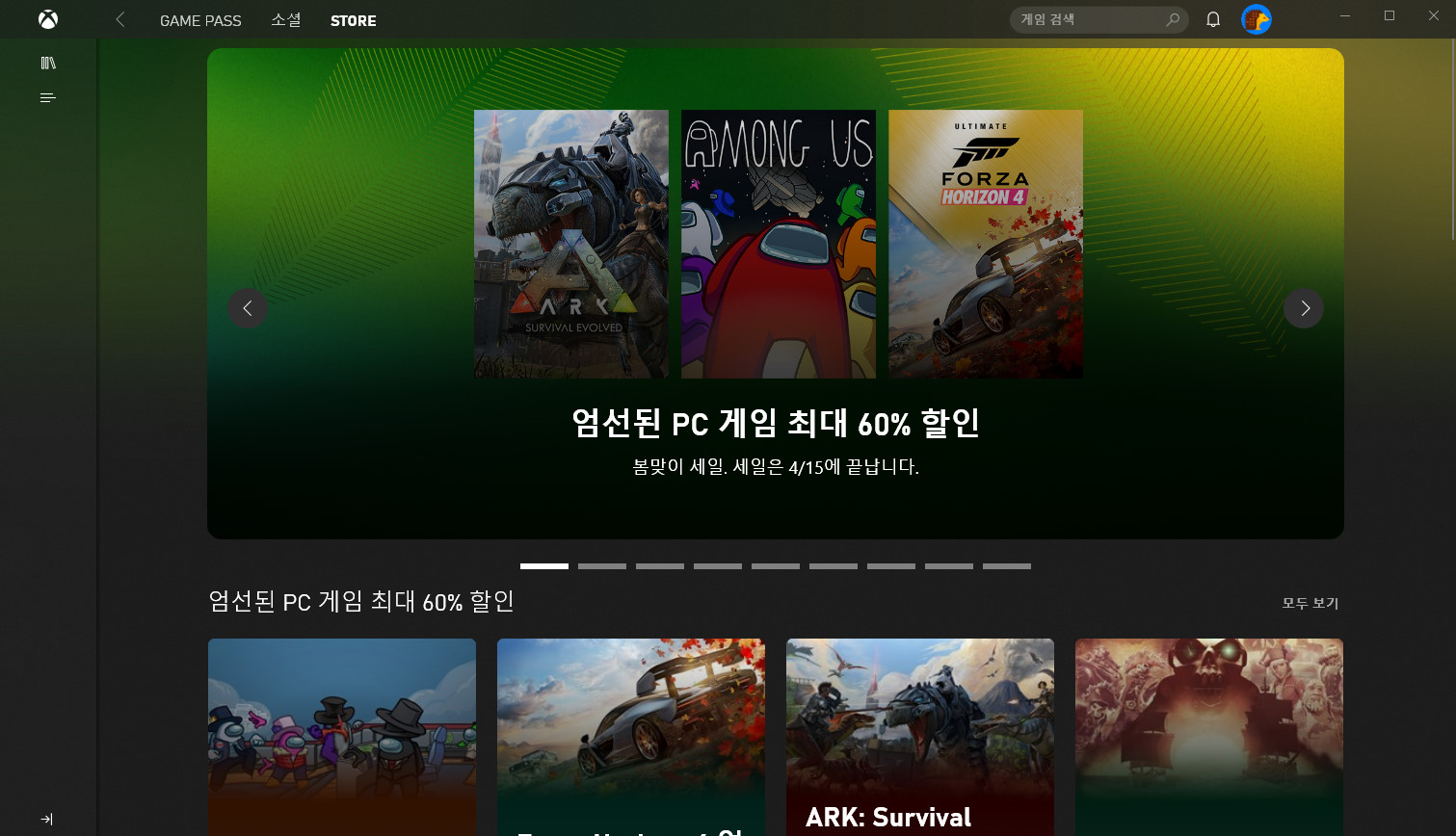Screen dimensions: 1456x836
Task: Click the vertical scrollbar thumb
Action: tap(1453, 140)
